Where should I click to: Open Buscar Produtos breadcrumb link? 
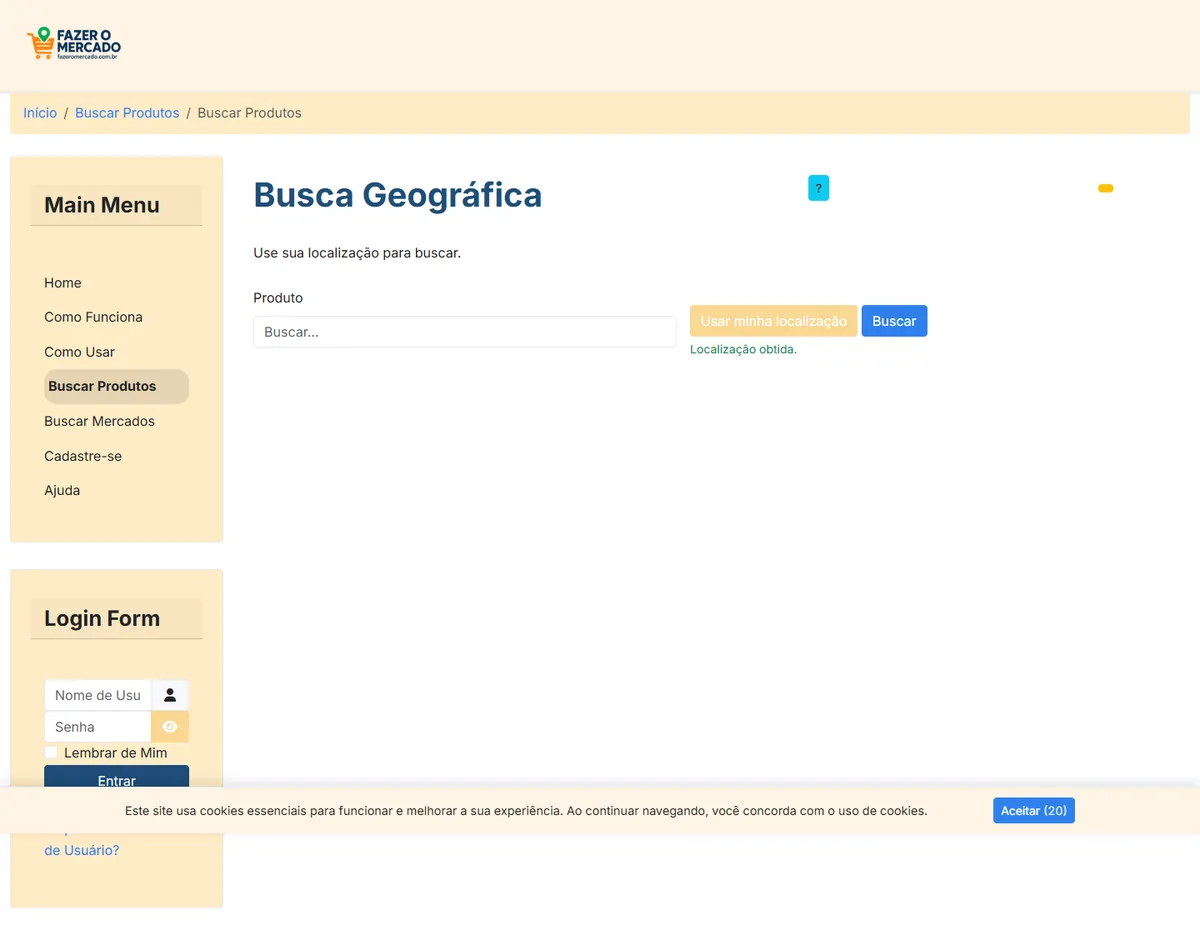(x=127, y=113)
